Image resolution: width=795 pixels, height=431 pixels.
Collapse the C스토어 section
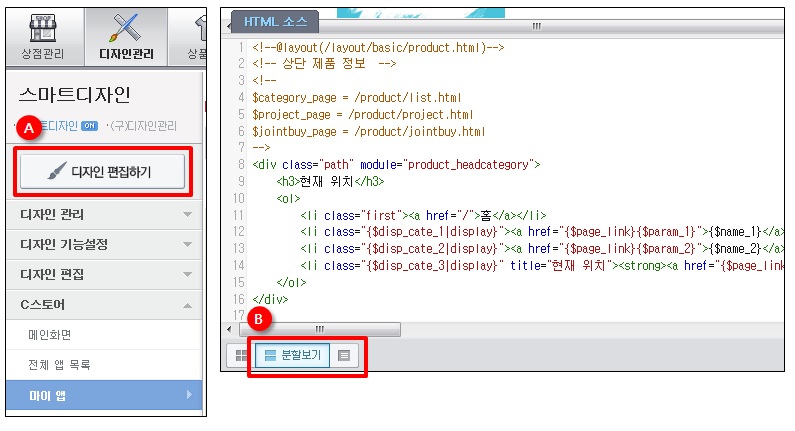pos(104,305)
